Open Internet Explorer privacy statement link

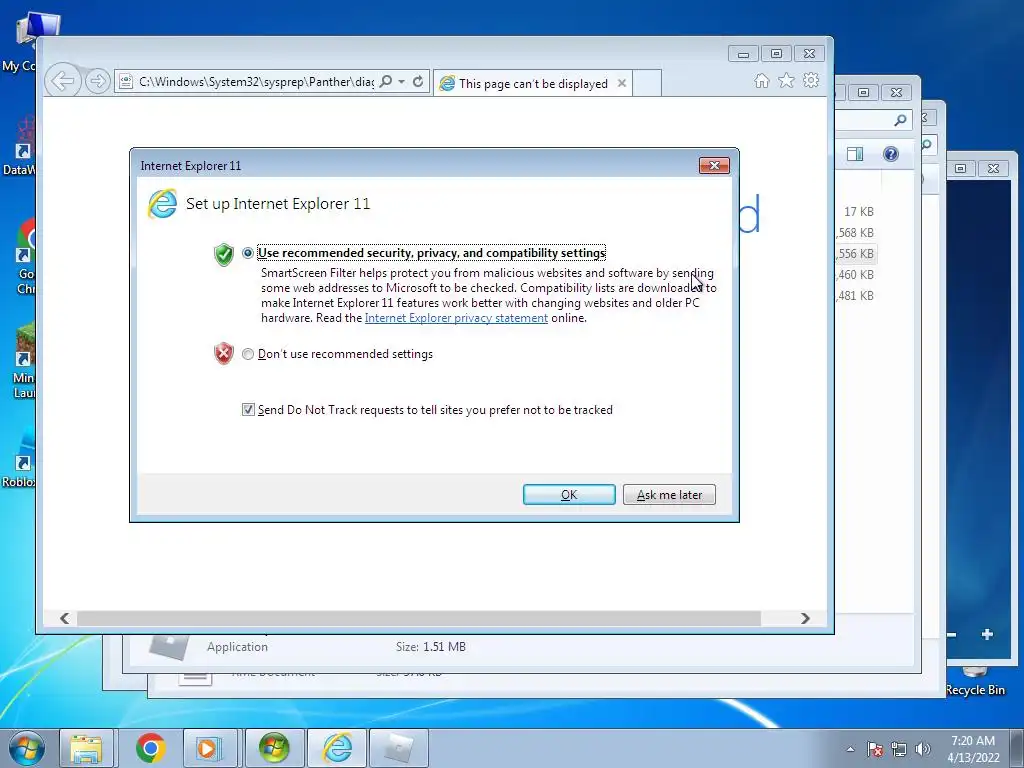tap(456, 318)
